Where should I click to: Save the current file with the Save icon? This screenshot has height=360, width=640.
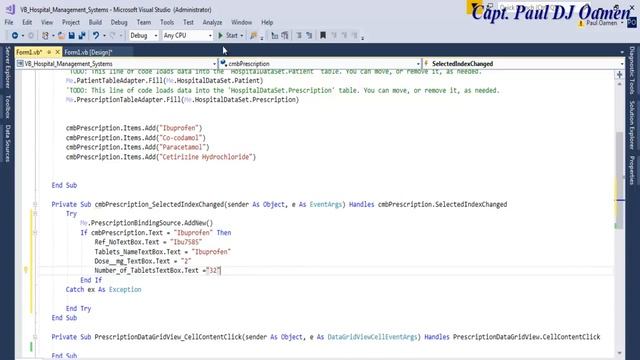click(71, 36)
